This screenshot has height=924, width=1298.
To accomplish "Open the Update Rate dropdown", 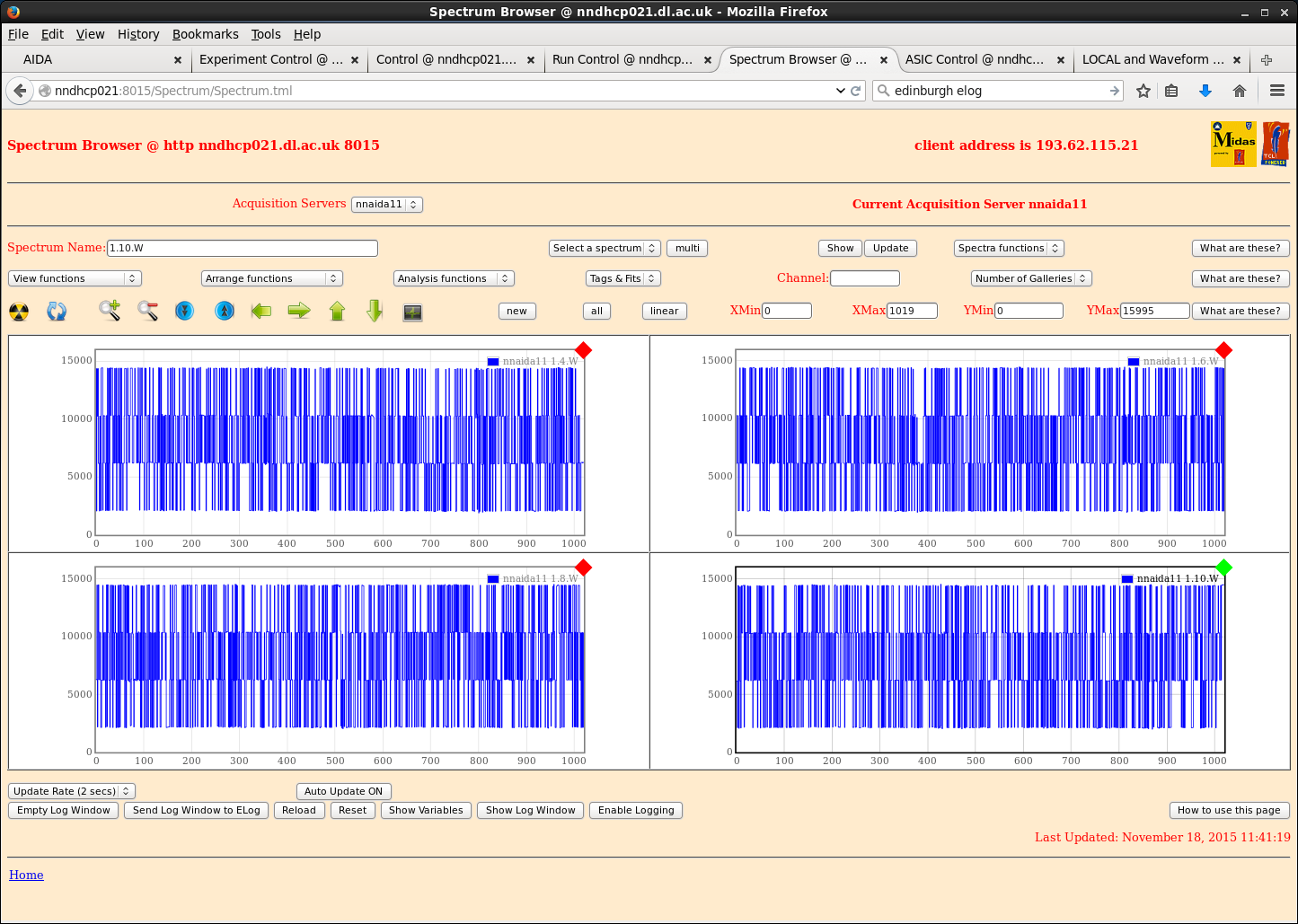I will 71,791.
